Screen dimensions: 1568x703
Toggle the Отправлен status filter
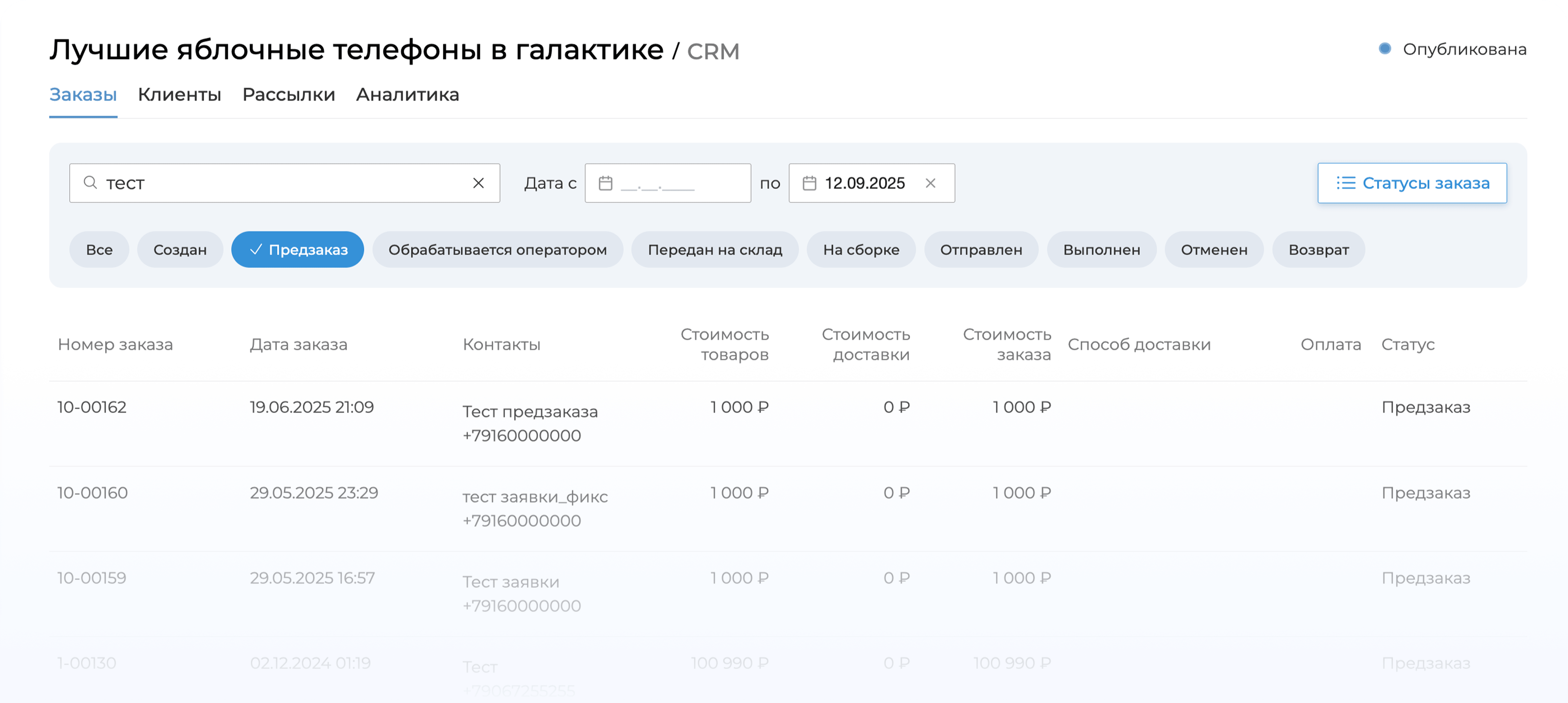tap(981, 249)
